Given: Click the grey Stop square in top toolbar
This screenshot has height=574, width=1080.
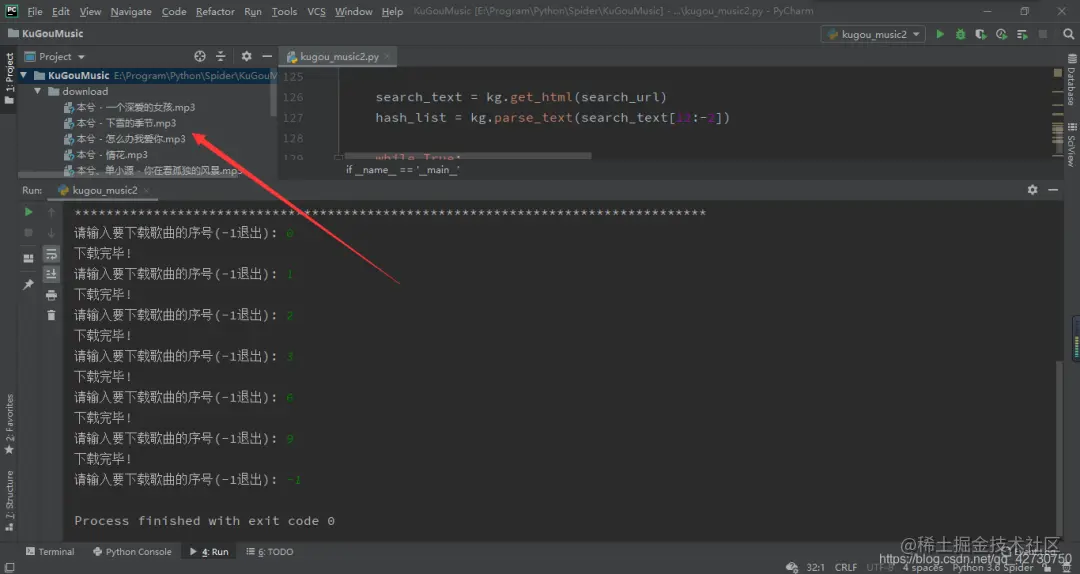Looking at the screenshot, I should tap(1043, 34).
